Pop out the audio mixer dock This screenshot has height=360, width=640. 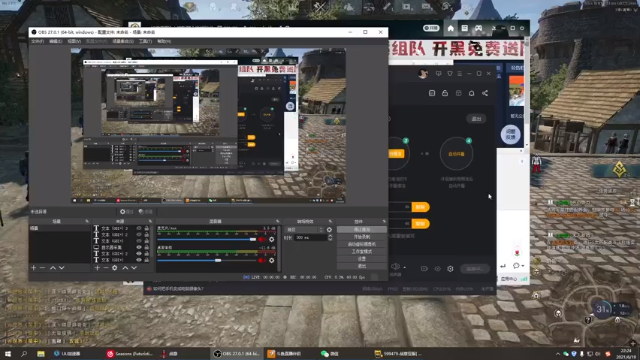tap(278, 221)
